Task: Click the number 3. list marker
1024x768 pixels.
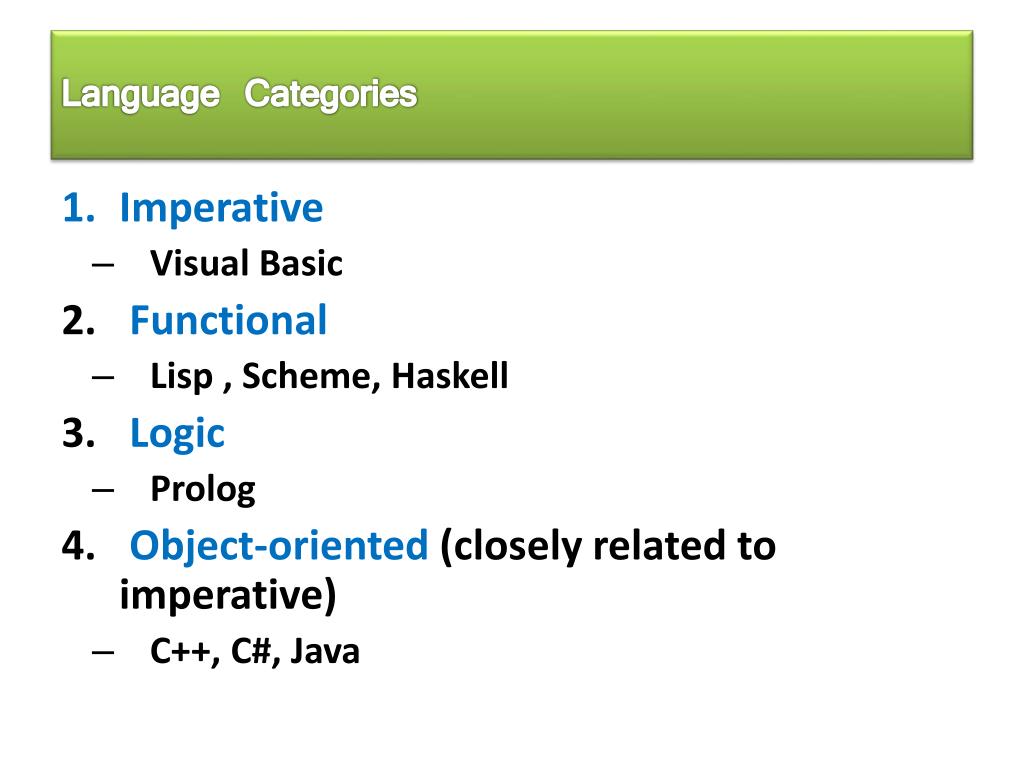Action: click(79, 433)
